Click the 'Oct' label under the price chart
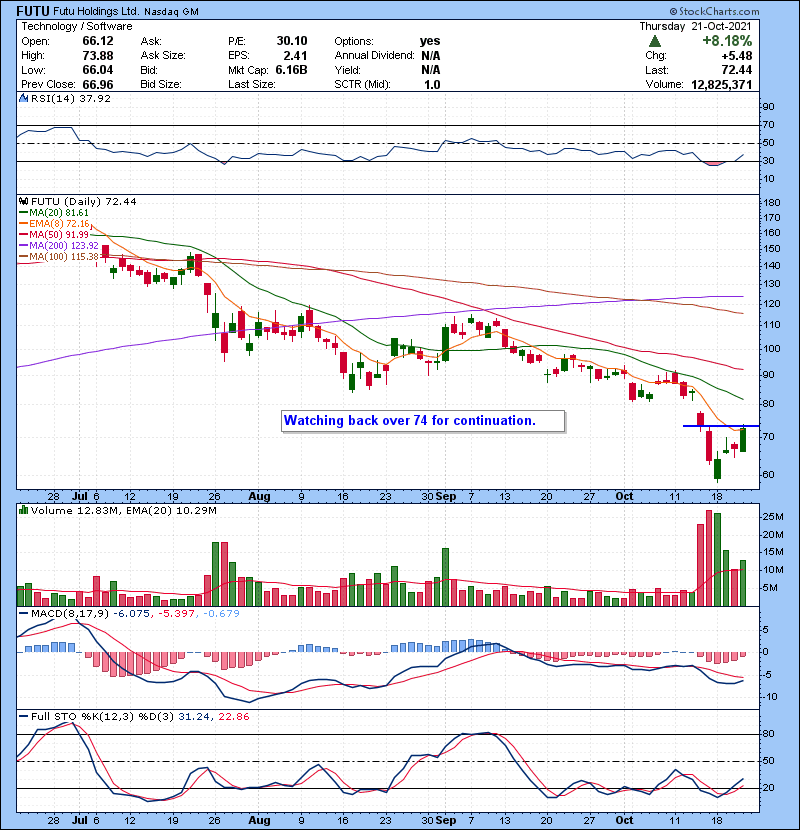This screenshot has width=800, height=830. tap(624, 497)
